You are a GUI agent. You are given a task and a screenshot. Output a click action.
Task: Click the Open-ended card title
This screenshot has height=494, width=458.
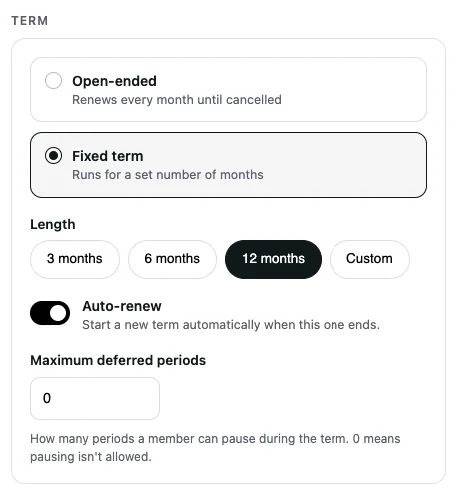(114, 81)
